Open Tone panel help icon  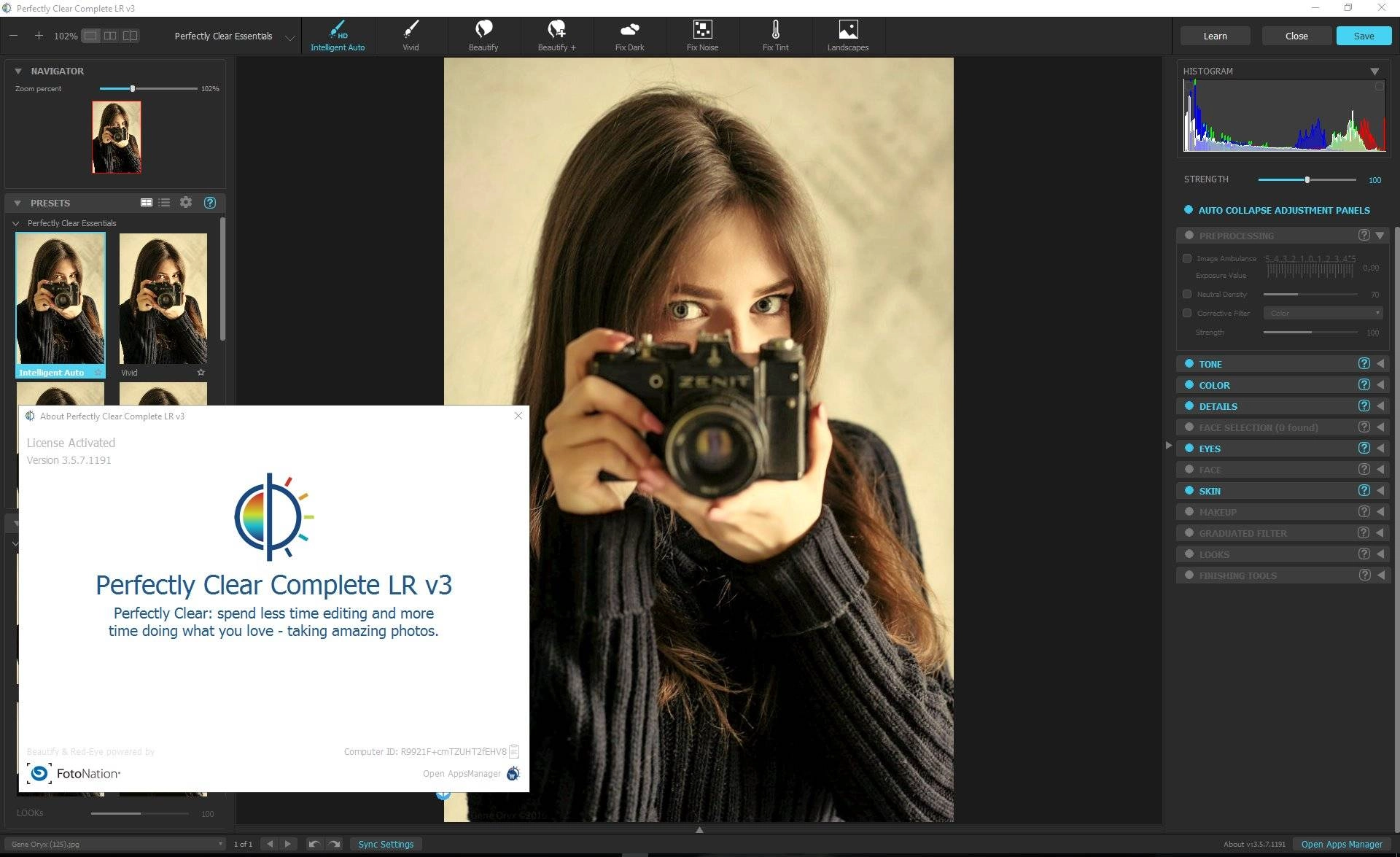[x=1364, y=363]
